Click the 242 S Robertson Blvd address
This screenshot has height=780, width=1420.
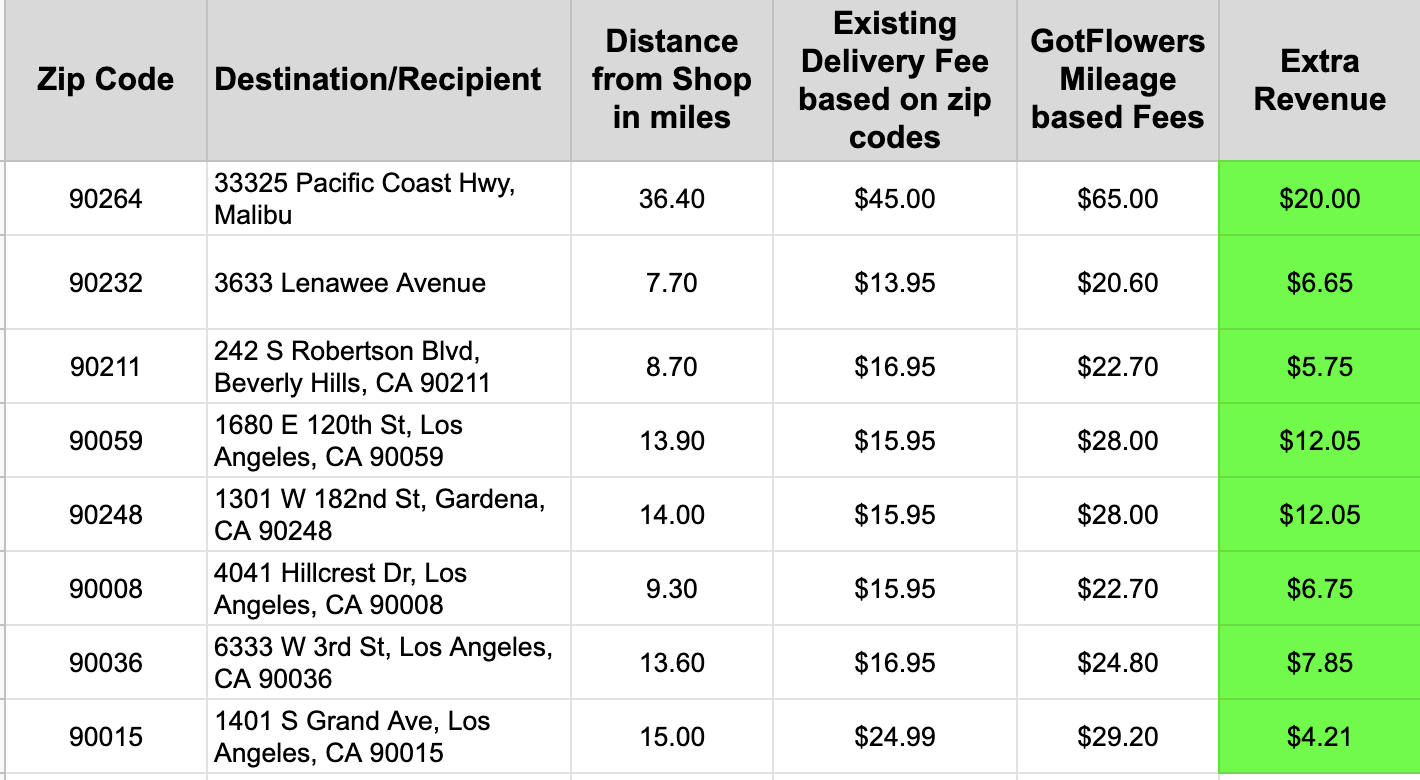[352, 367]
